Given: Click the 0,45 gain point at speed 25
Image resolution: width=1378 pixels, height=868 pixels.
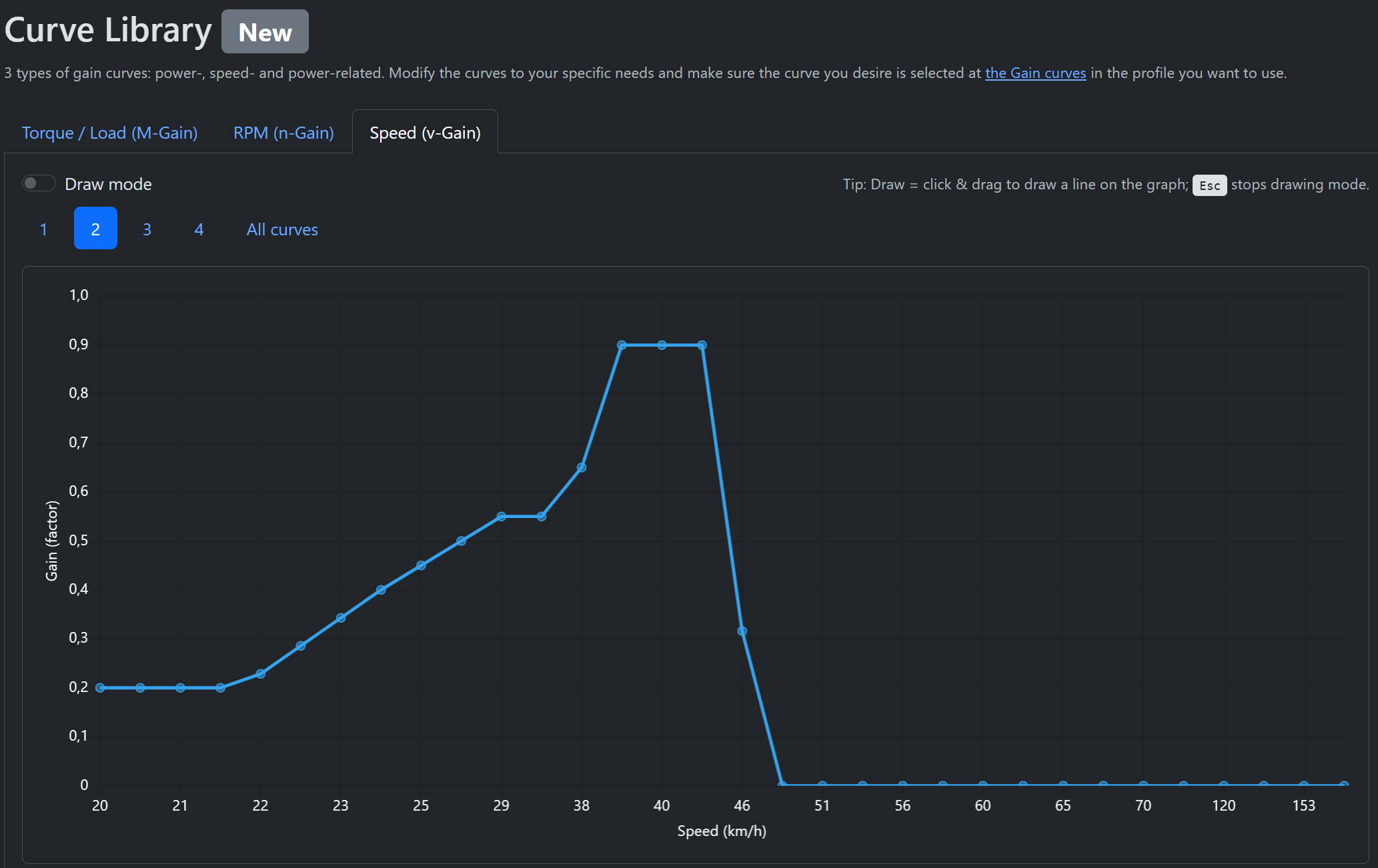Looking at the screenshot, I should [x=421, y=565].
